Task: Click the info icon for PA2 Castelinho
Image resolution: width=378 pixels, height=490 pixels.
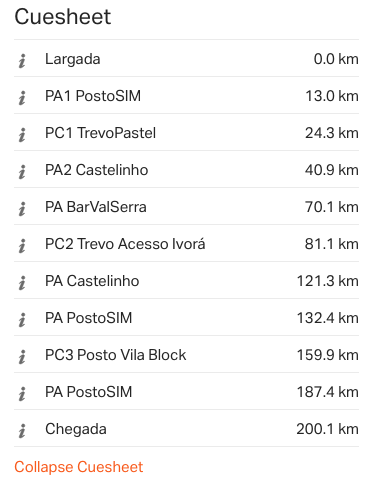Action: pyautogui.click(x=22, y=172)
